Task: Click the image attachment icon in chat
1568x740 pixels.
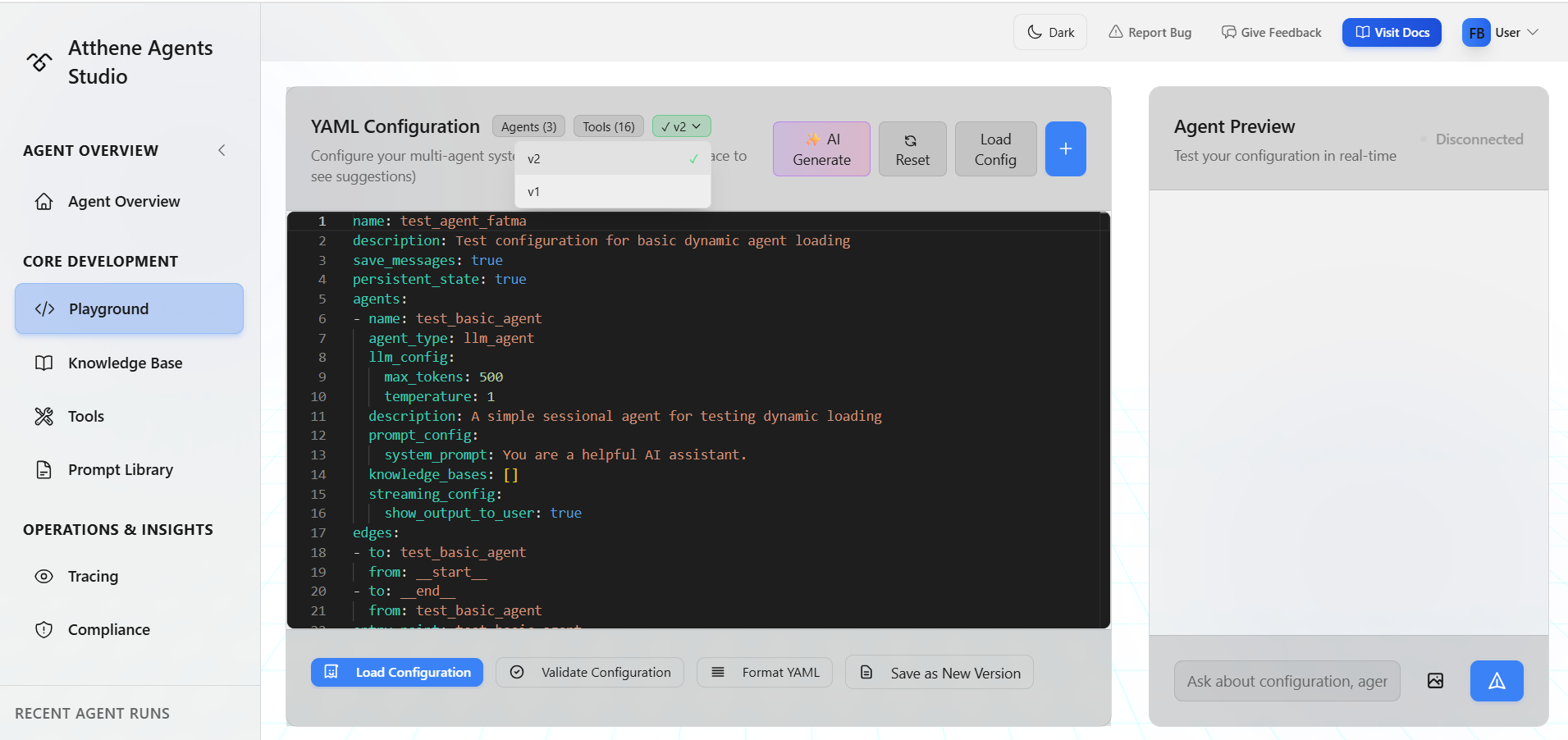Action: [x=1435, y=681]
